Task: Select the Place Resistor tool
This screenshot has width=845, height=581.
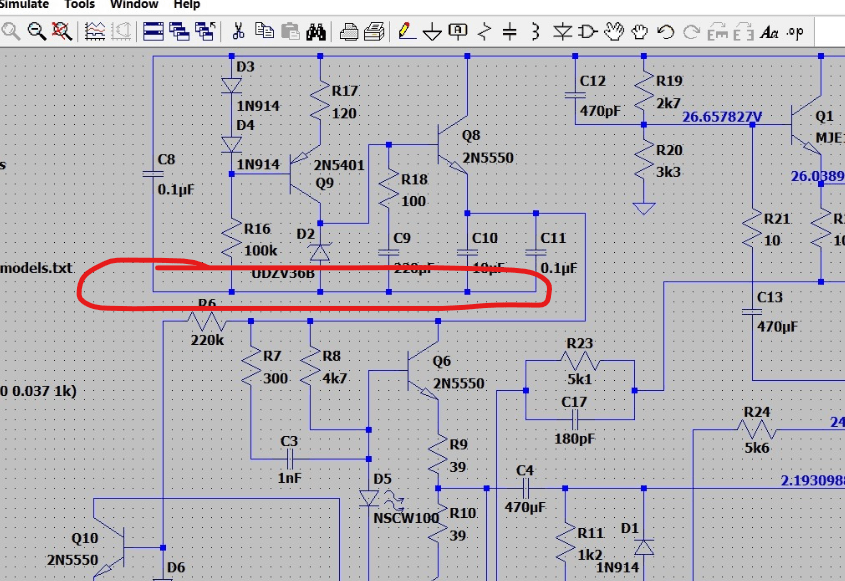Action: (x=484, y=32)
